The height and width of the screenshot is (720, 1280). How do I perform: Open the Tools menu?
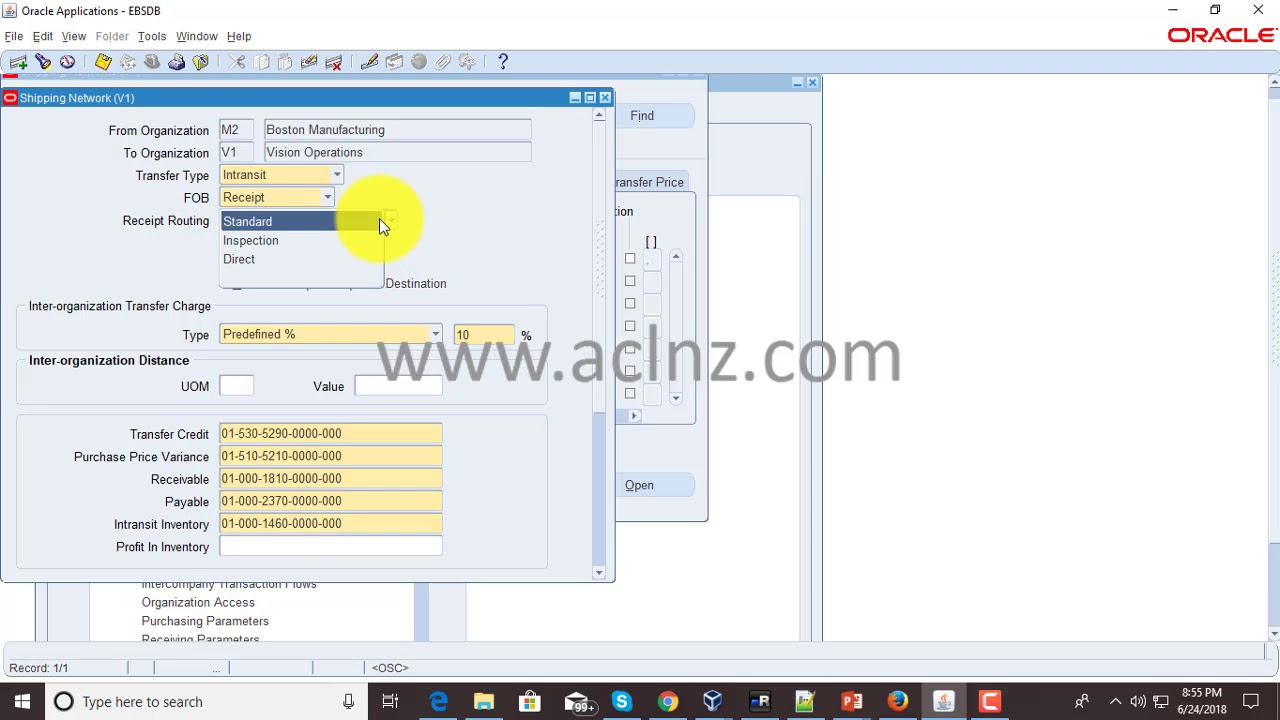click(152, 36)
